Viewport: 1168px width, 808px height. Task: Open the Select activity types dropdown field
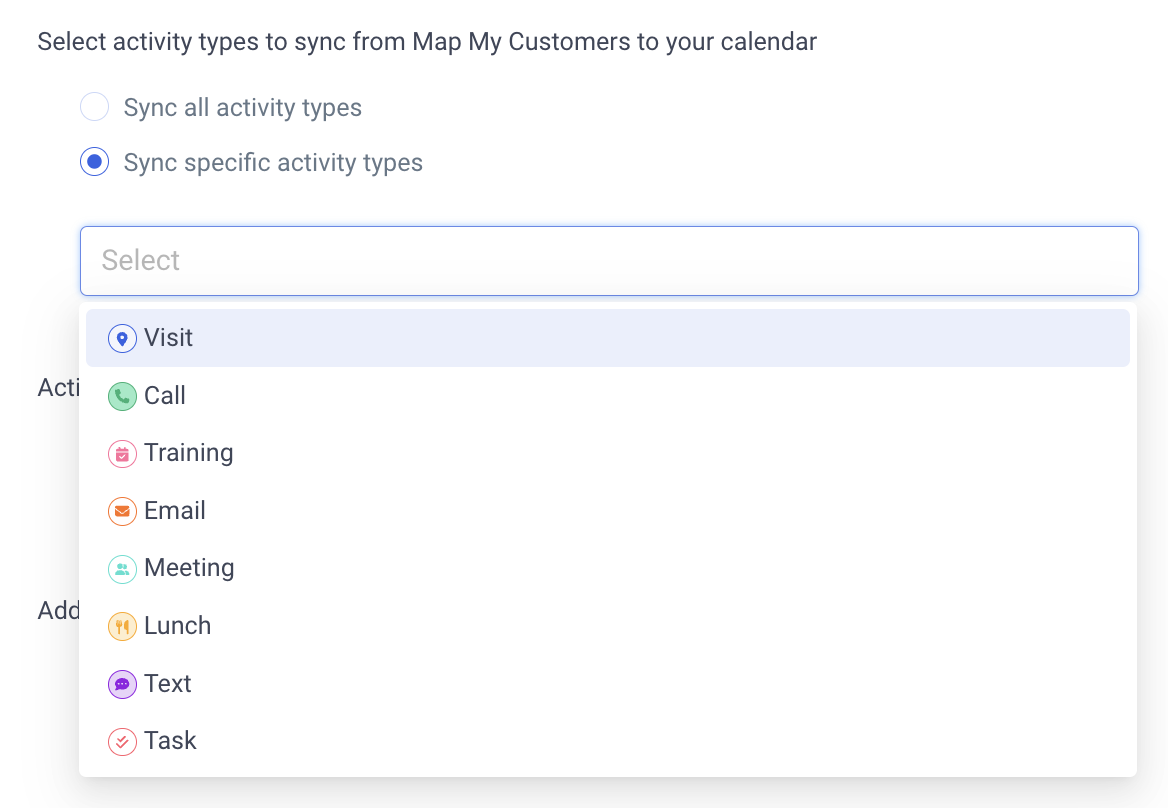click(x=609, y=261)
